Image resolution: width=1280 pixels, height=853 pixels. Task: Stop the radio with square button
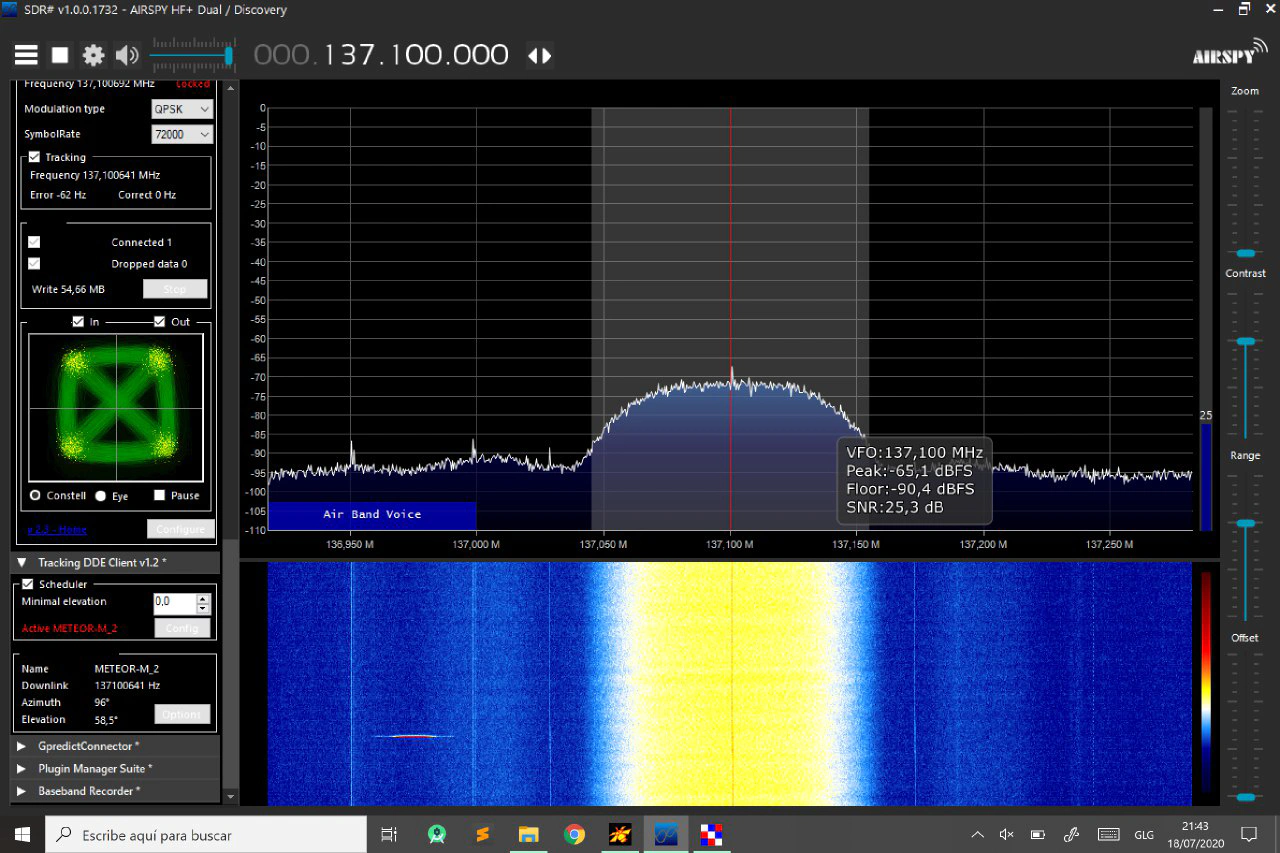click(60, 55)
